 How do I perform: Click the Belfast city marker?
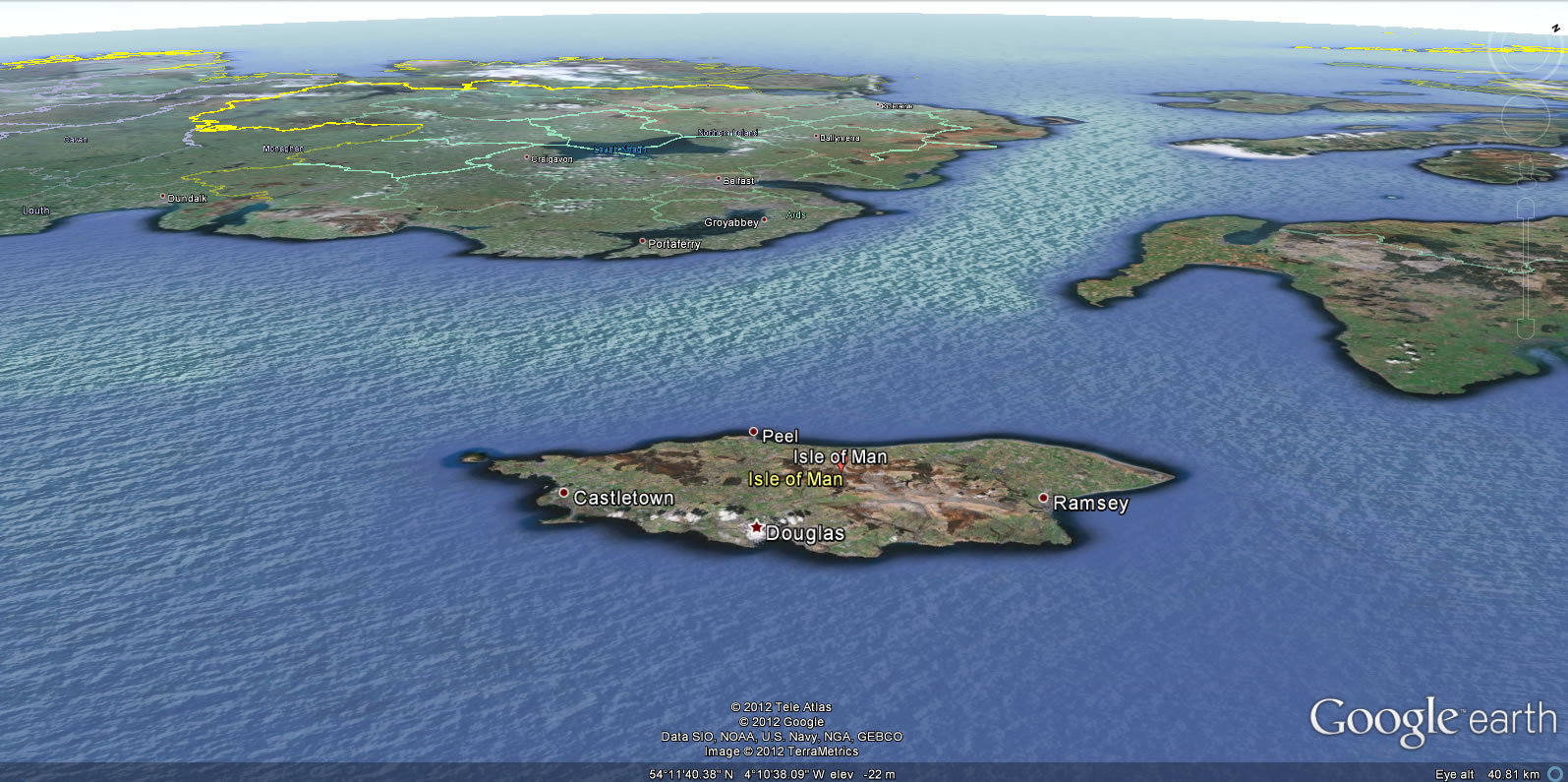[x=719, y=179]
